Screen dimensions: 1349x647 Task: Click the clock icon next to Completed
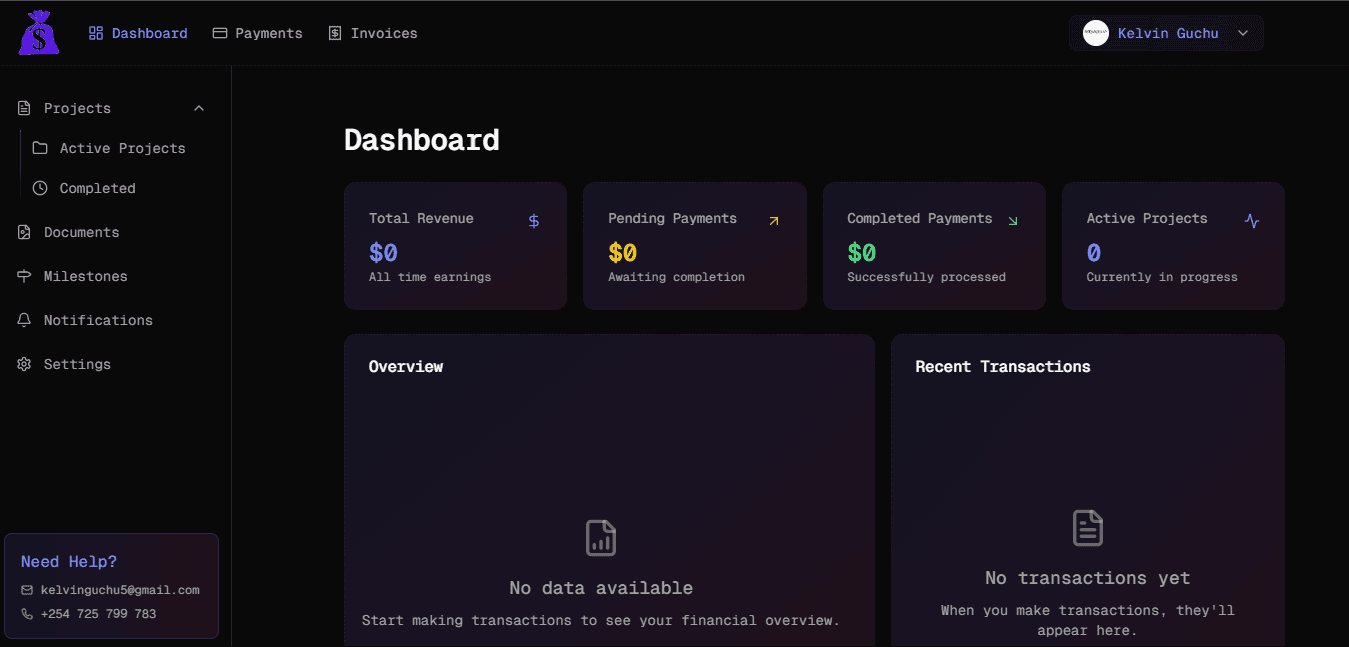point(40,188)
